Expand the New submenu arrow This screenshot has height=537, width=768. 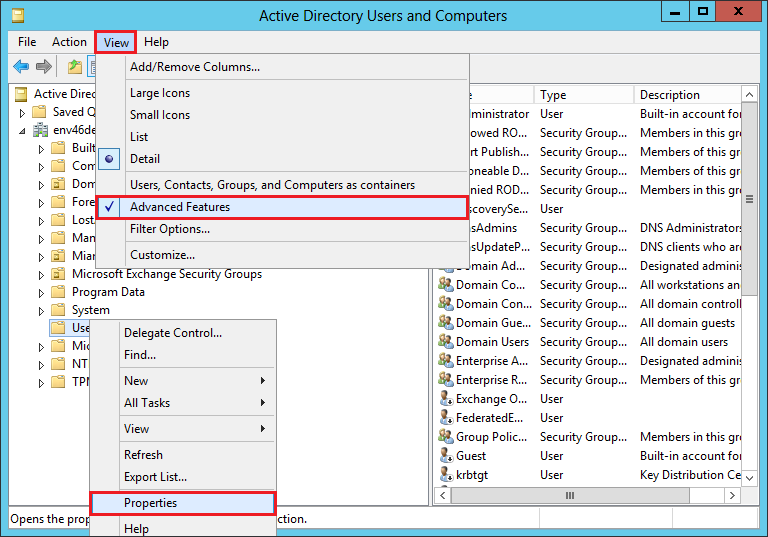pyautogui.click(x=263, y=381)
